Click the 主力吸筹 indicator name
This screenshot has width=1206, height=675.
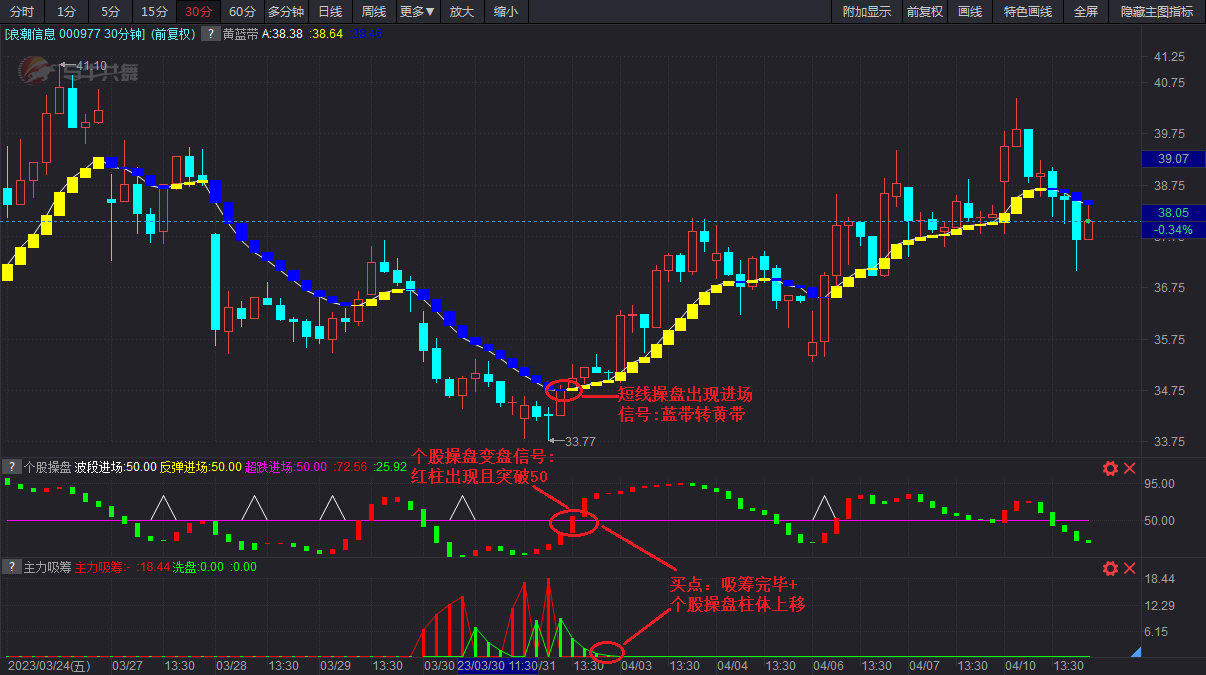(47, 567)
